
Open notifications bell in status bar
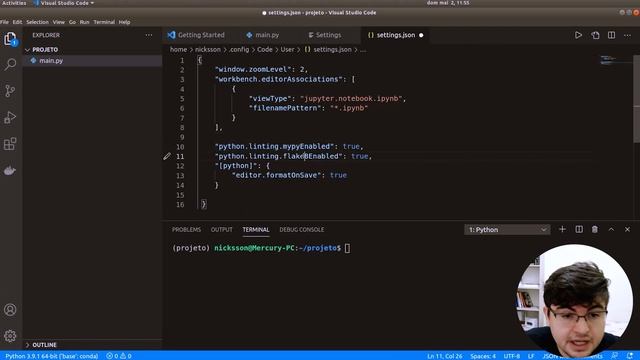click(x=630, y=356)
